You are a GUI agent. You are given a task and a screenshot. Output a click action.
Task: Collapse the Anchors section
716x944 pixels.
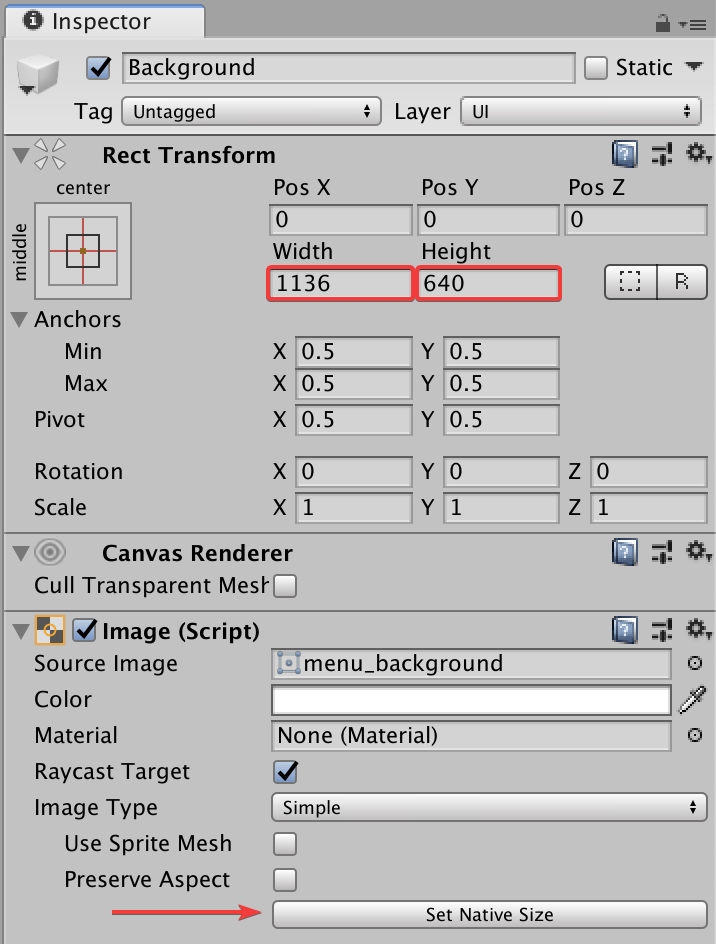(19, 320)
